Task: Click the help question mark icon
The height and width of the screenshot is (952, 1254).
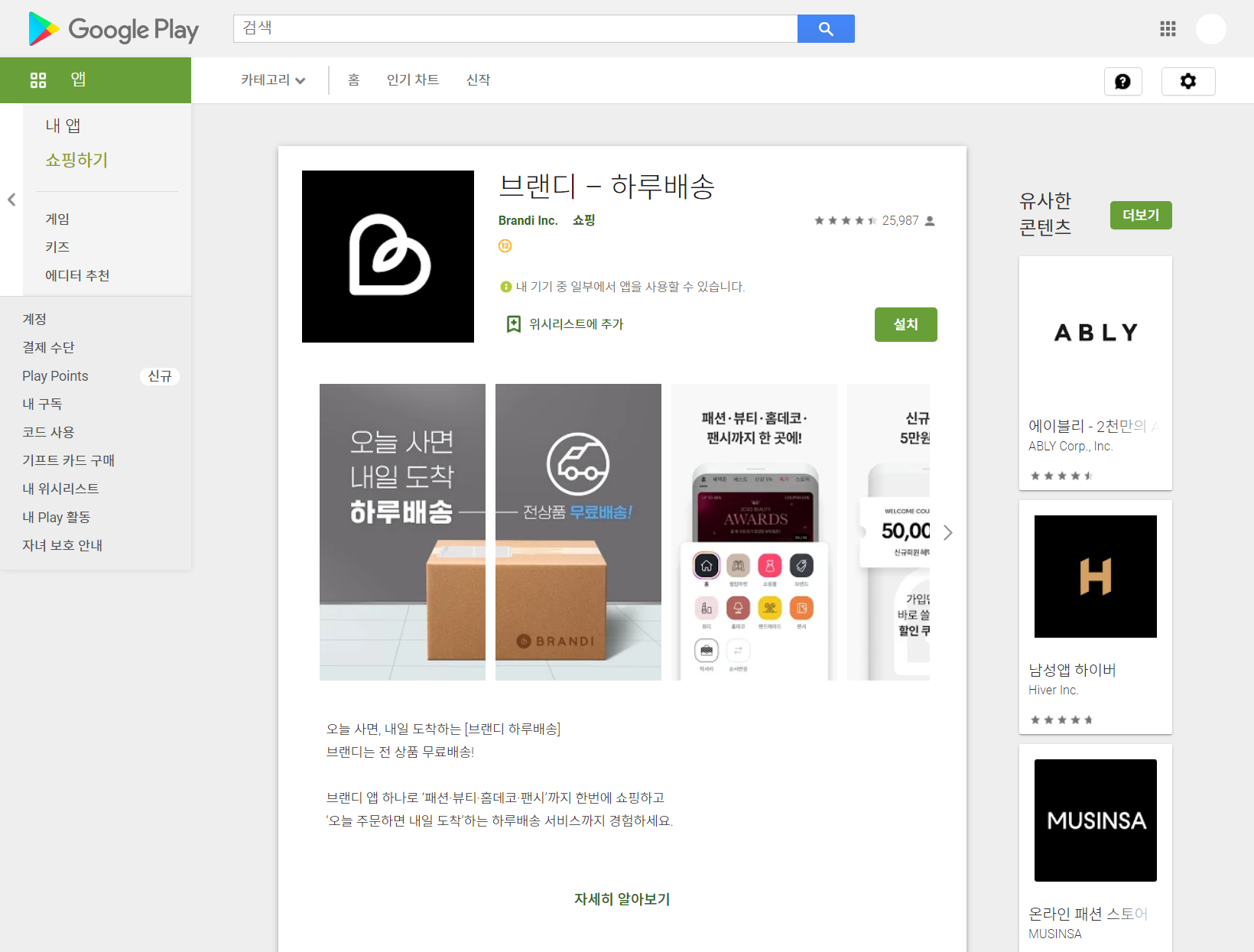Action: point(1122,81)
